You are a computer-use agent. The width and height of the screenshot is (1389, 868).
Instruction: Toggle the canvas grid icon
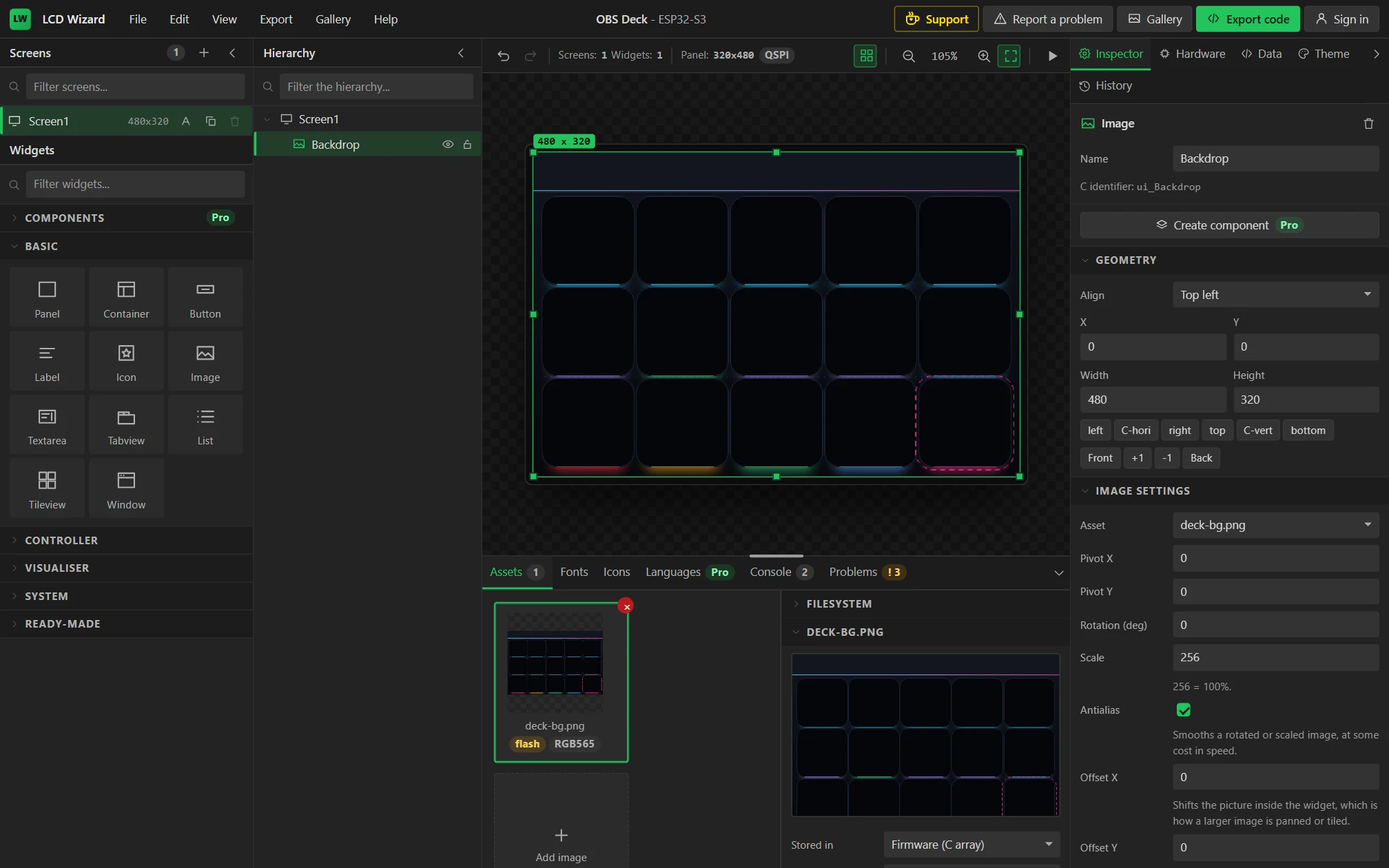tap(865, 56)
